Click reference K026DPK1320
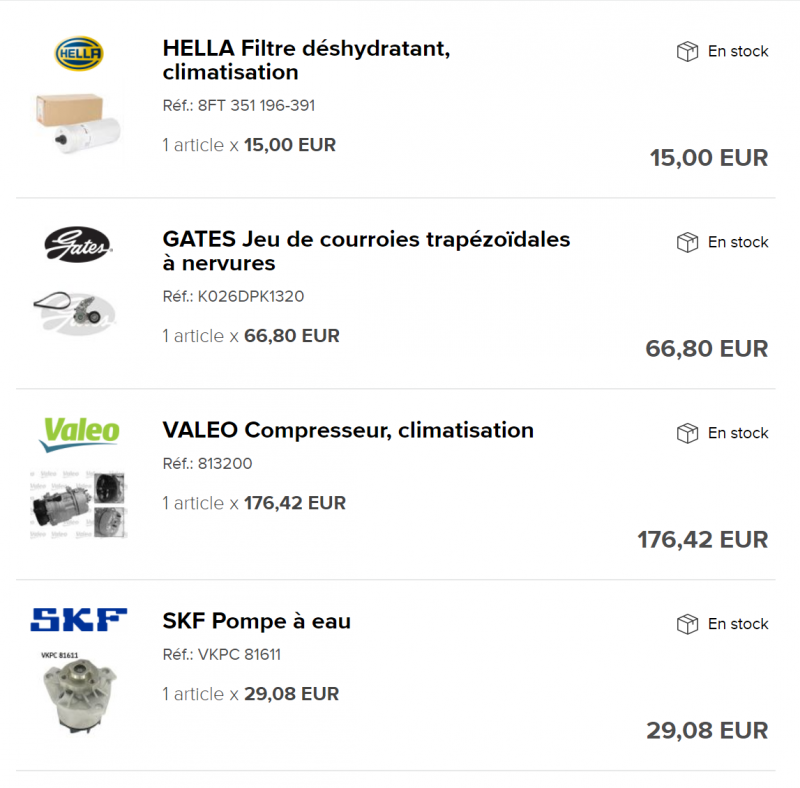 pos(233,296)
